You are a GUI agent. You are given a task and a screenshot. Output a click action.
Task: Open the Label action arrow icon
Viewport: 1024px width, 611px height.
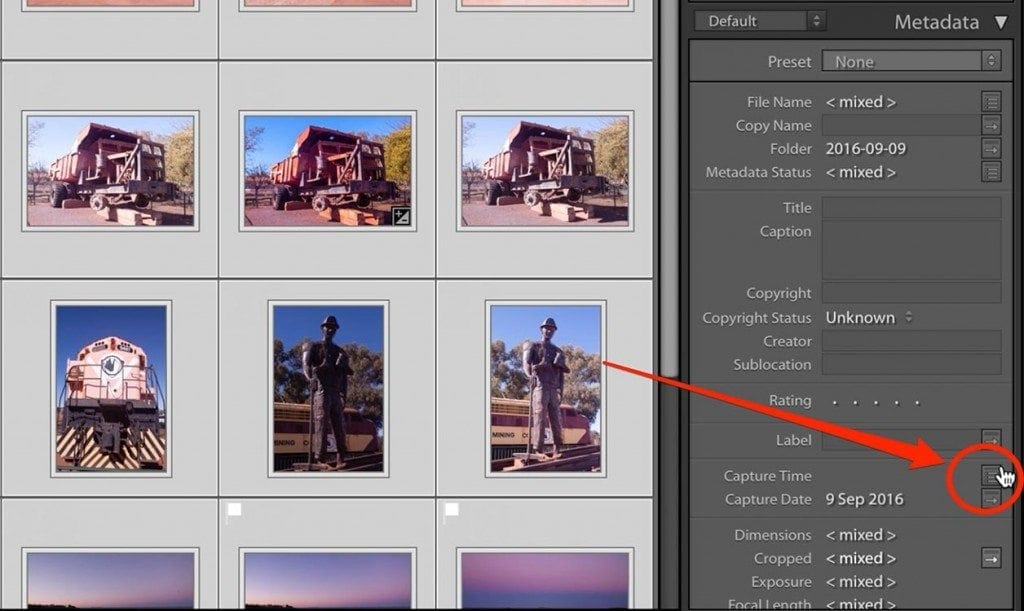[x=990, y=439]
